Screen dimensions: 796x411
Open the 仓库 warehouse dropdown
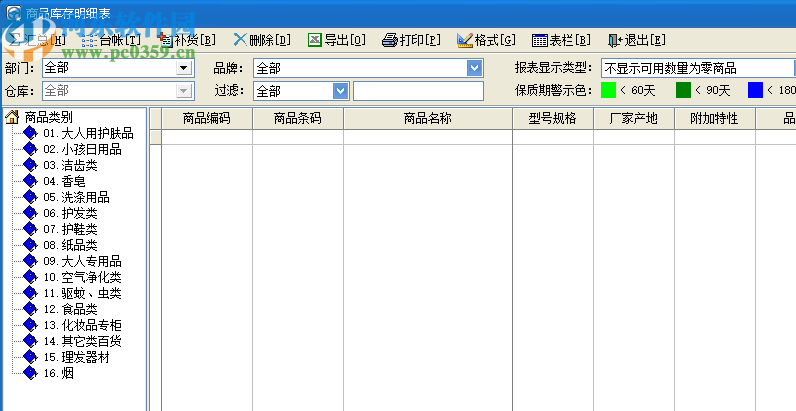[183, 91]
